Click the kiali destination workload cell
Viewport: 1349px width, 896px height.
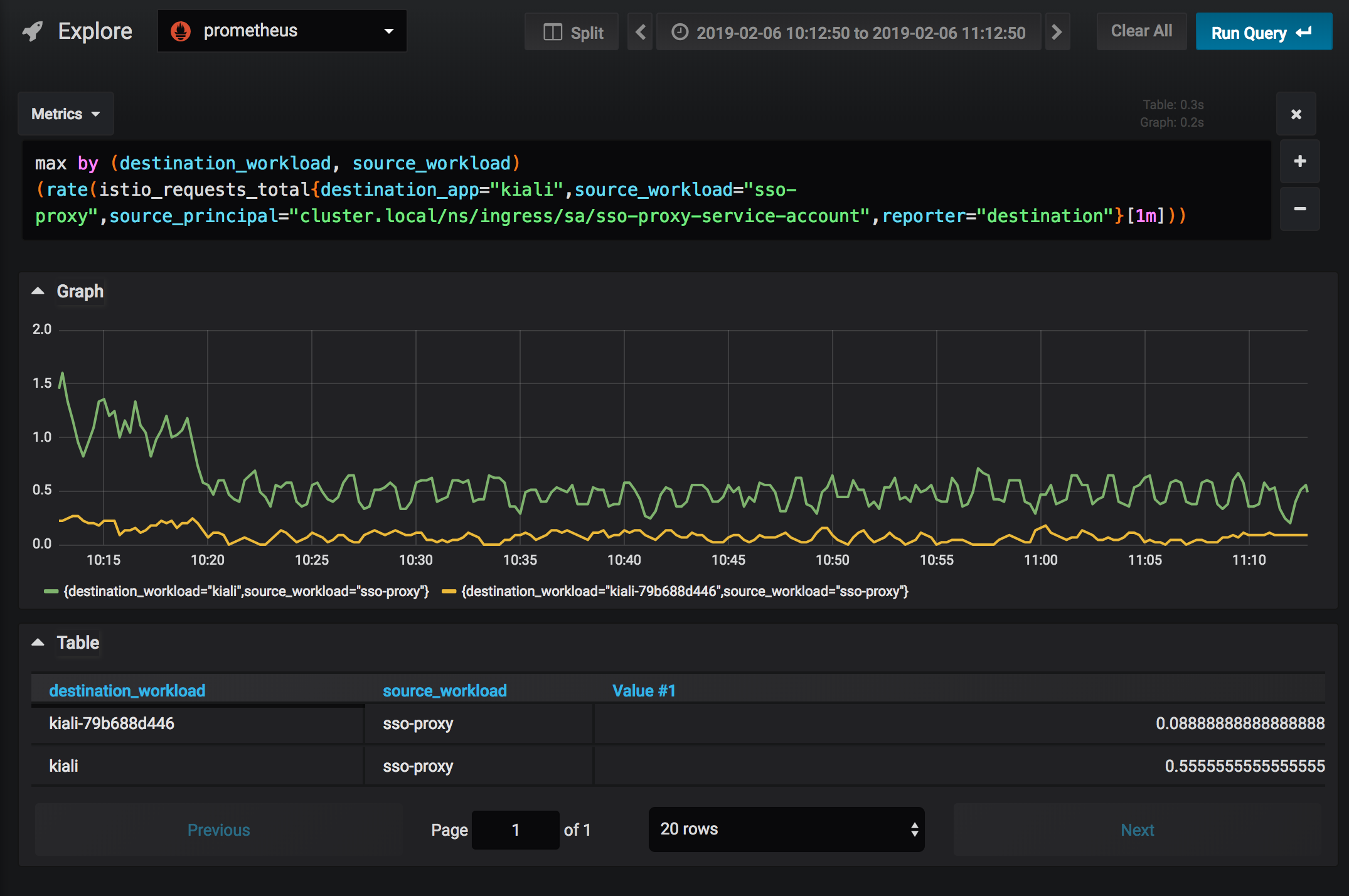click(x=198, y=766)
